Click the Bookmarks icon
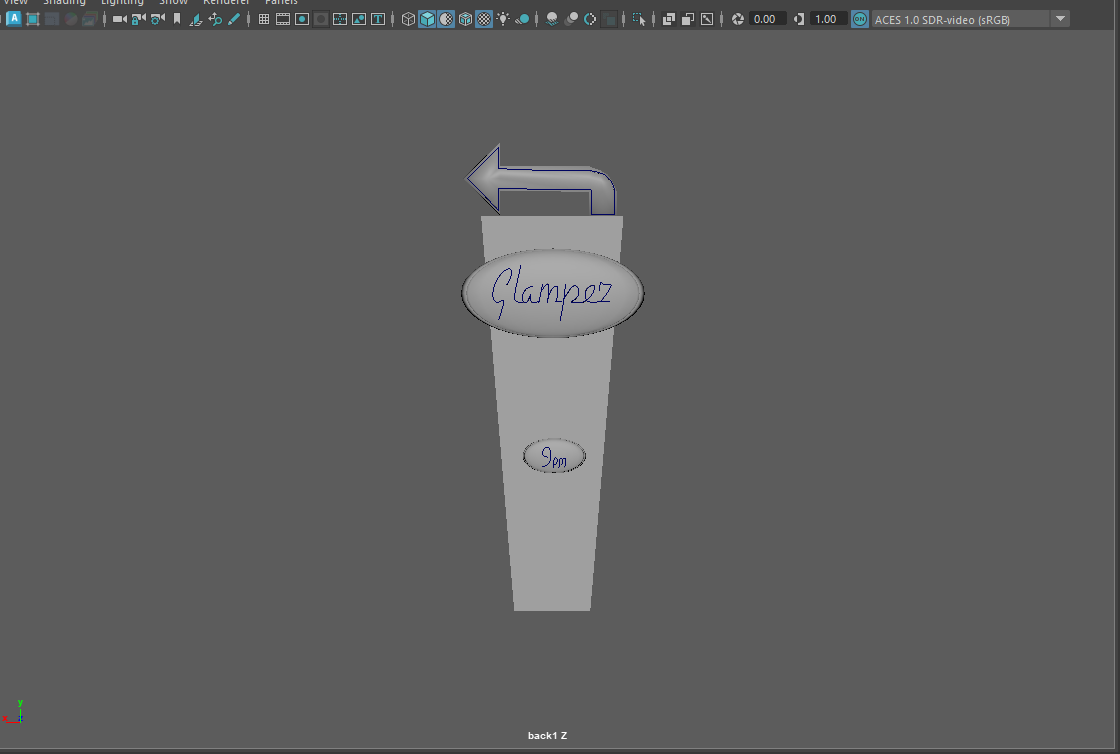The height and width of the screenshot is (754, 1120). tap(177, 19)
